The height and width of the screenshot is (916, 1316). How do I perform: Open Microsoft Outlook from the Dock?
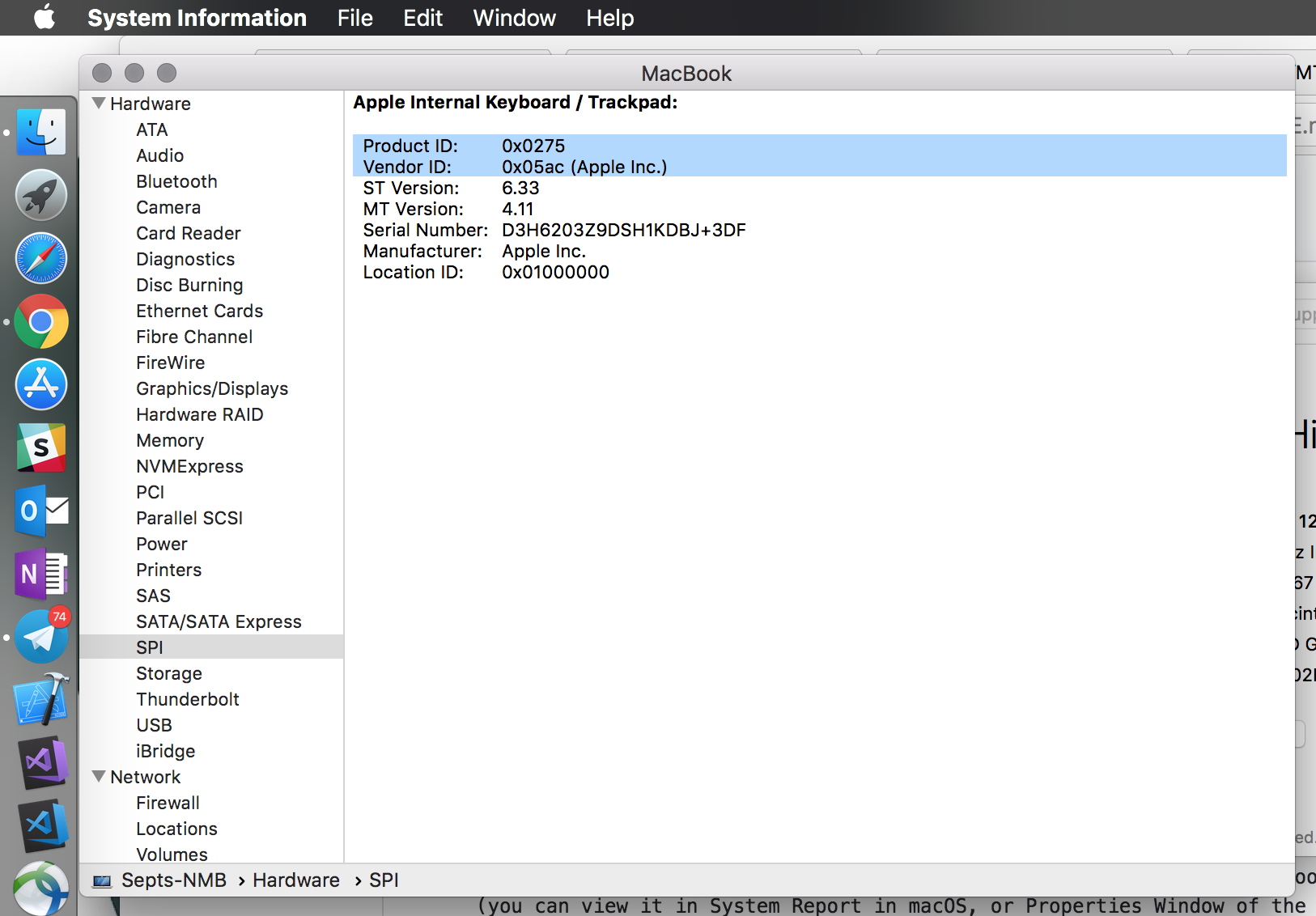pyautogui.click(x=41, y=511)
